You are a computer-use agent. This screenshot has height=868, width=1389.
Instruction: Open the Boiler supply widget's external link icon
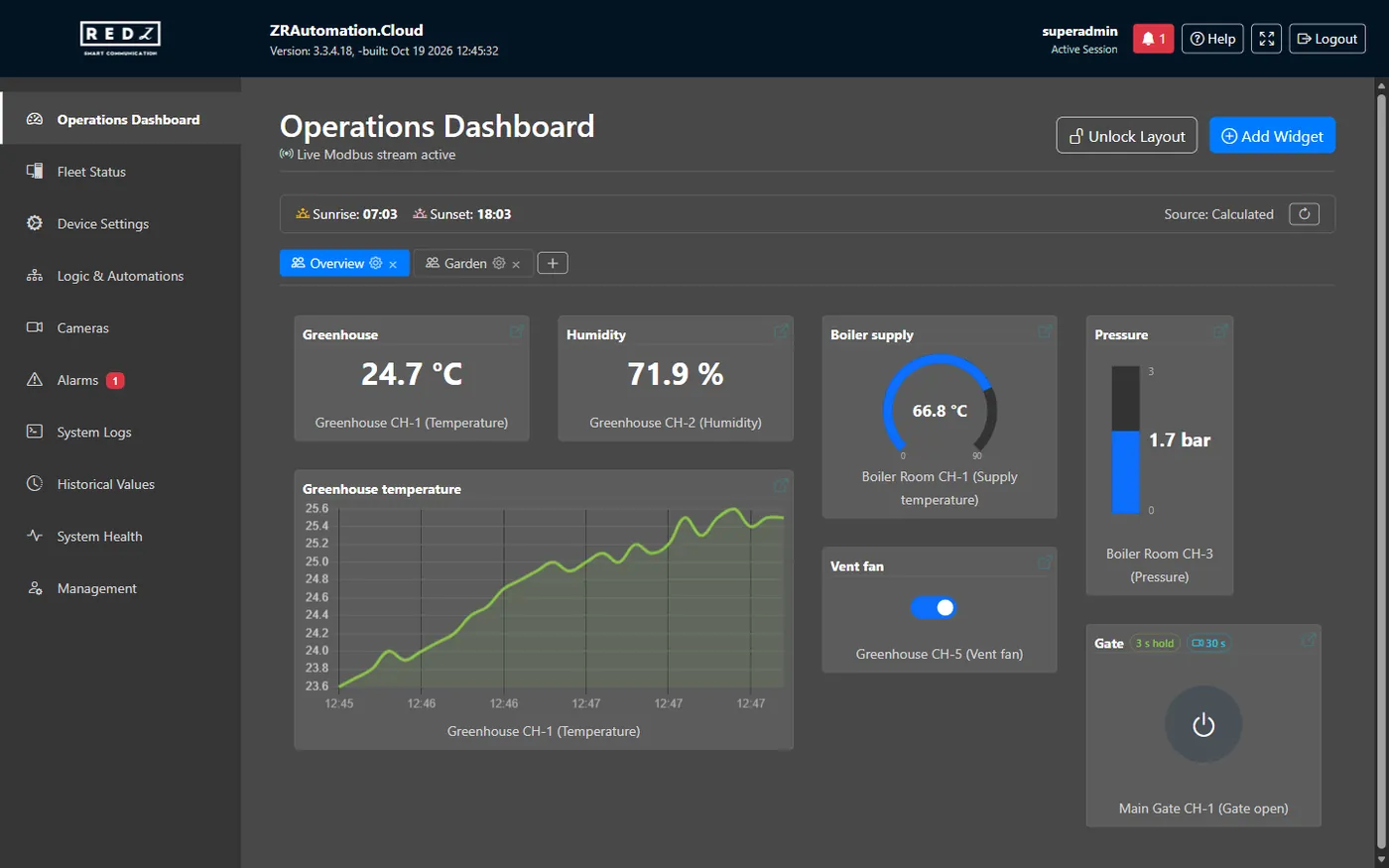(x=1045, y=331)
